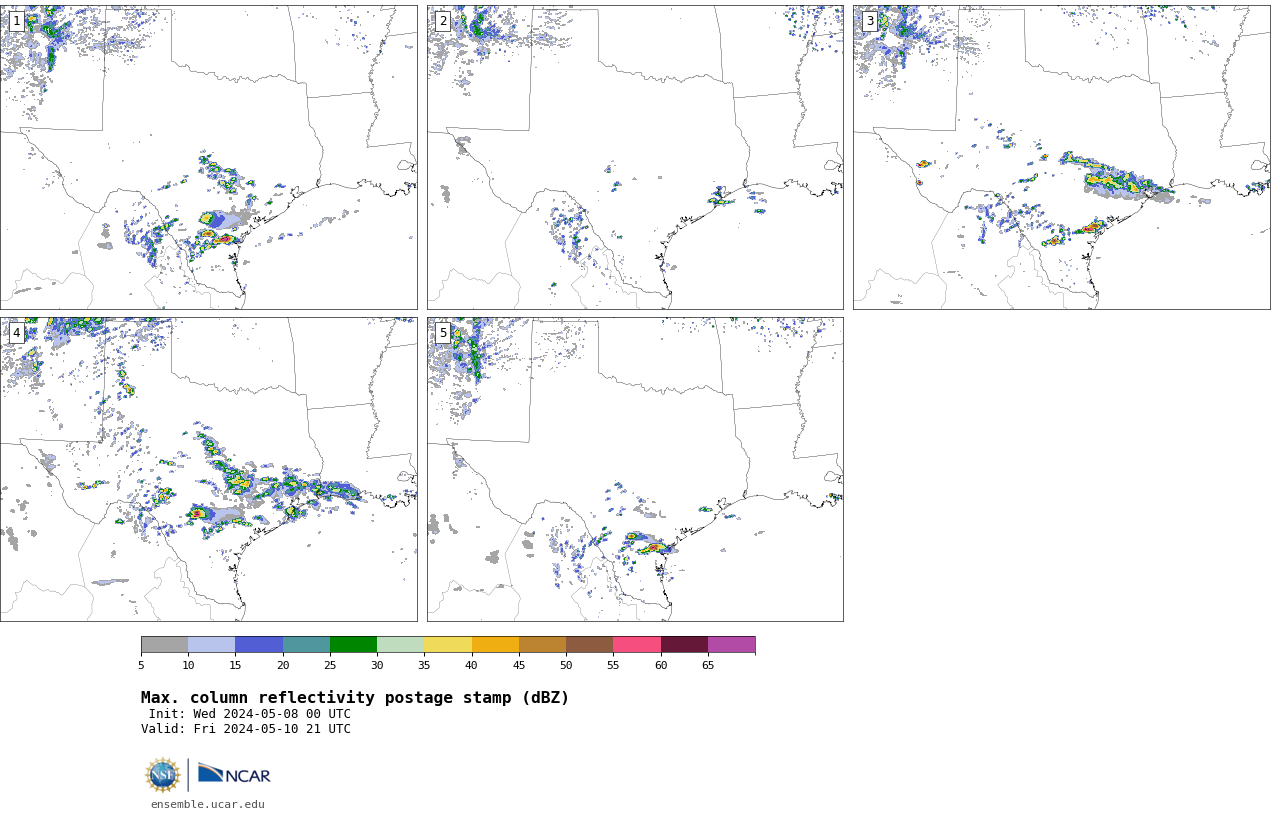Click the colorbar tick label 30
1280x815 pixels.
tap(377, 665)
